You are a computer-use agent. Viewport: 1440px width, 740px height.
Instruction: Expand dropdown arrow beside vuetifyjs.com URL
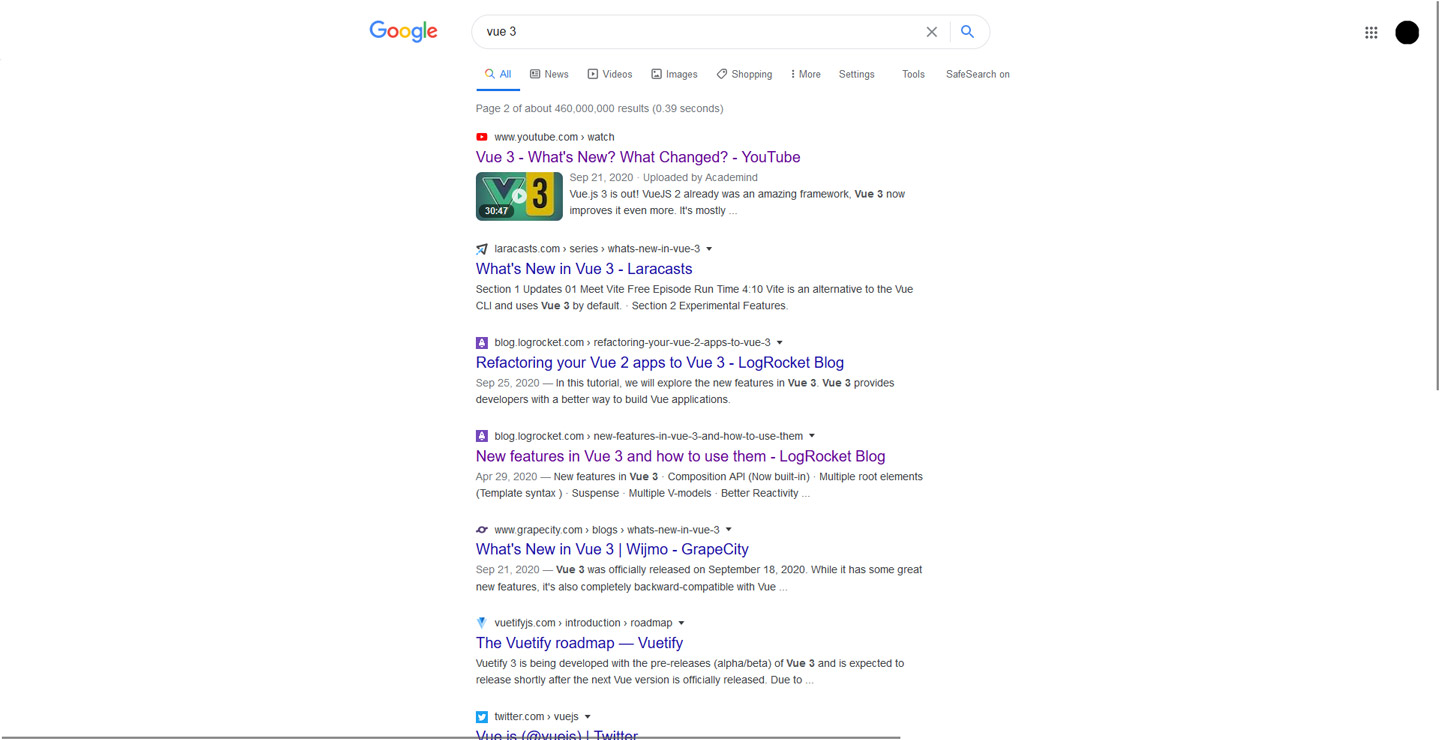pos(682,623)
